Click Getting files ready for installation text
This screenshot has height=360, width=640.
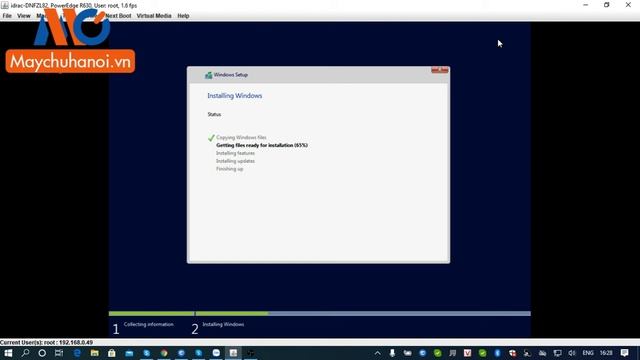(262, 145)
